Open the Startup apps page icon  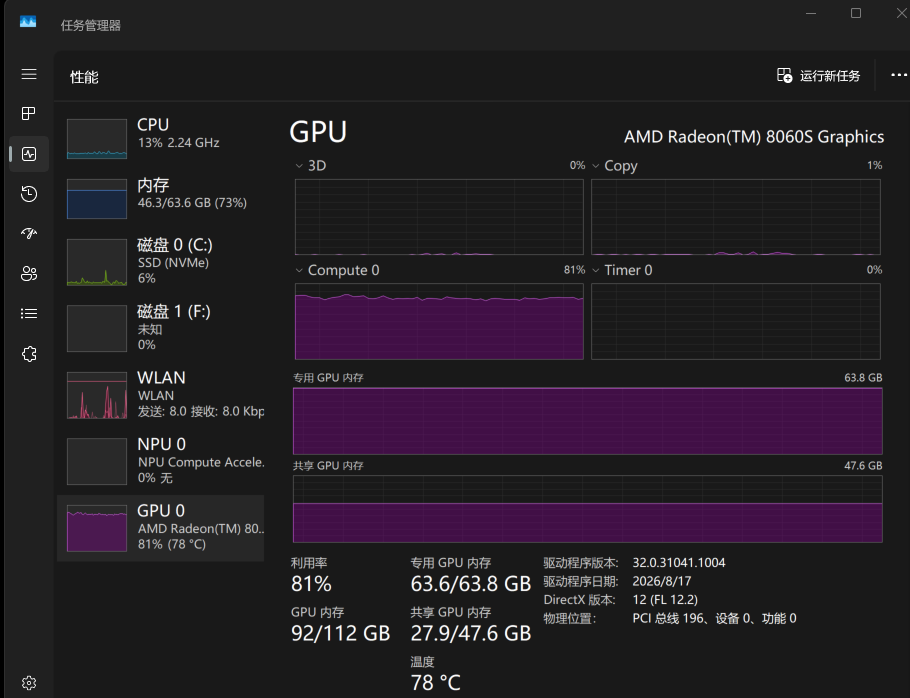coord(29,233)
